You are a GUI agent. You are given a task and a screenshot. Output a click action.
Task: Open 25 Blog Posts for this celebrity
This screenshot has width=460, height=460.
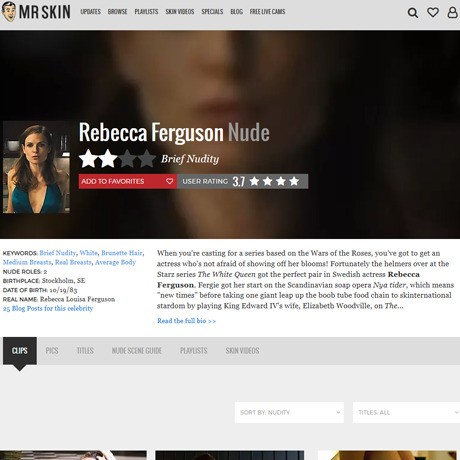pos(48,308)
